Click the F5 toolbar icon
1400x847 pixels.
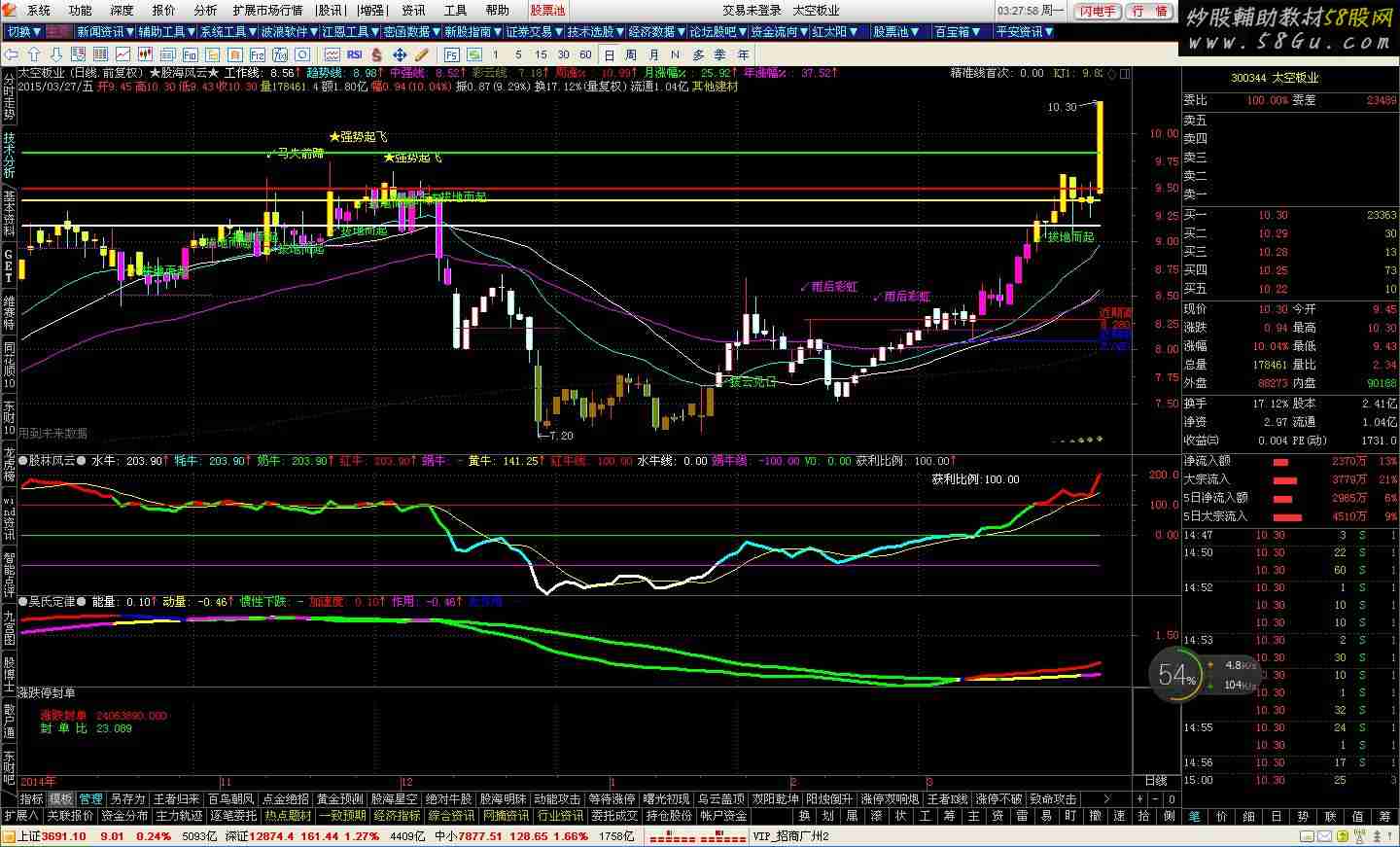(x=452, y=54)
